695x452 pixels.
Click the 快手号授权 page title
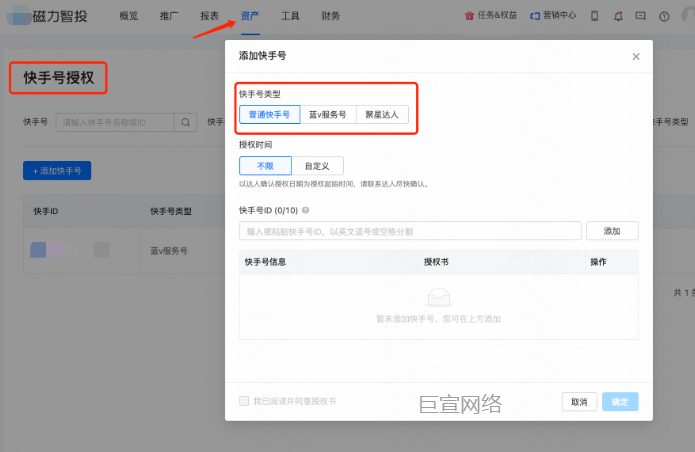coord(59,78)
